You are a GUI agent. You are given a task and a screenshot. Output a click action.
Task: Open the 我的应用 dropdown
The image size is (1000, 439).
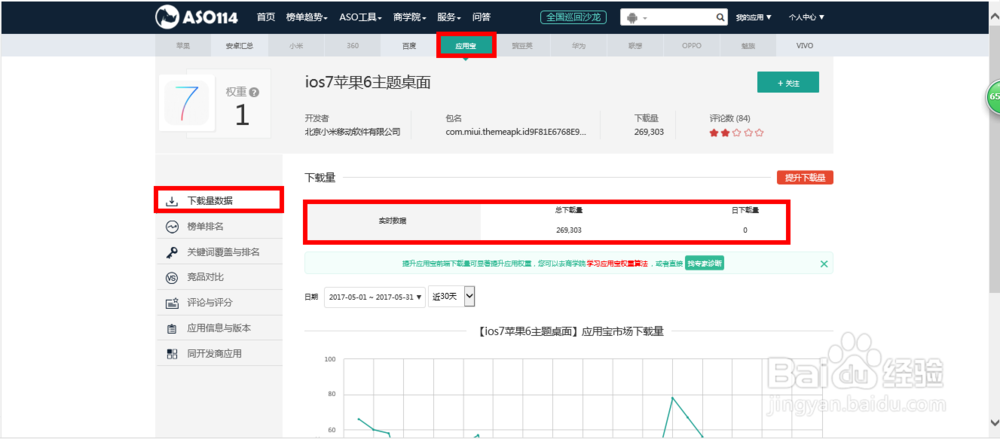click(x=753, y=17)
